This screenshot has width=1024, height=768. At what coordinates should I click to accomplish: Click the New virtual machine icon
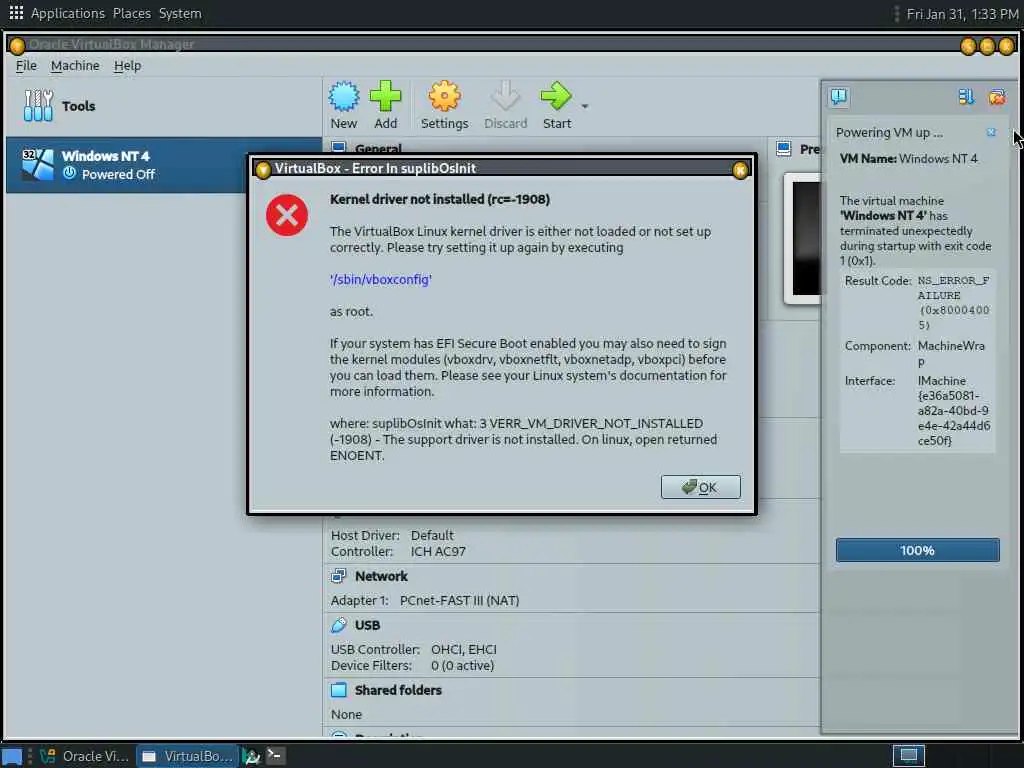point(344,97)
